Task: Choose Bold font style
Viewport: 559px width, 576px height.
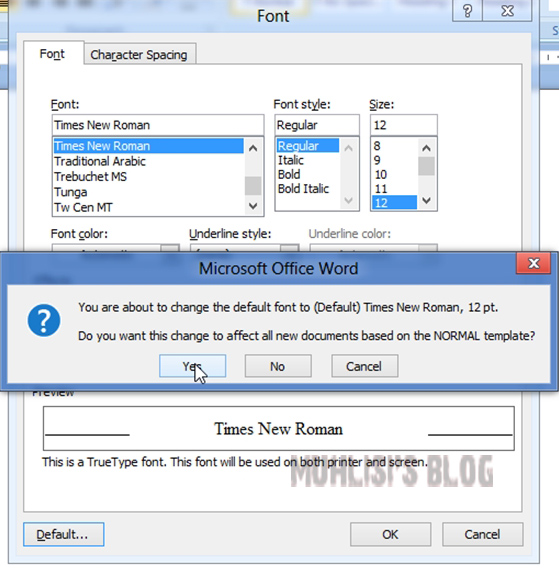Action: point(308,174)
